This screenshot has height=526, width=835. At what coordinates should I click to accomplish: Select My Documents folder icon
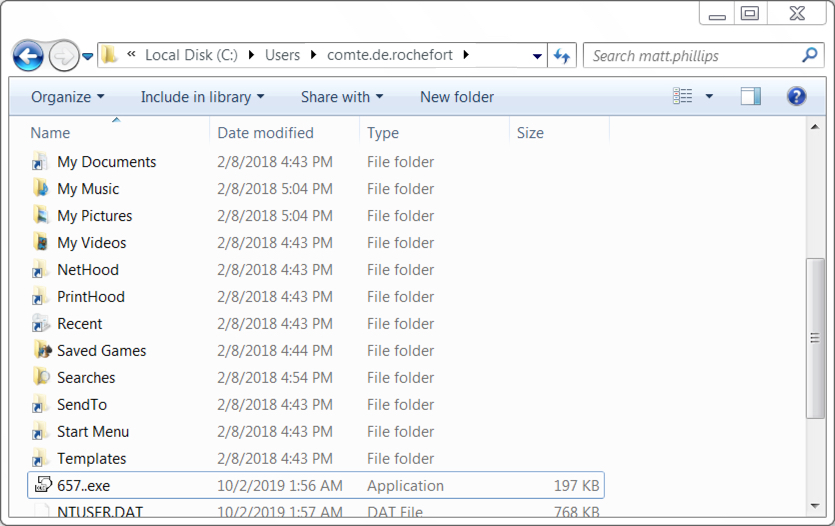click(41, 161)
